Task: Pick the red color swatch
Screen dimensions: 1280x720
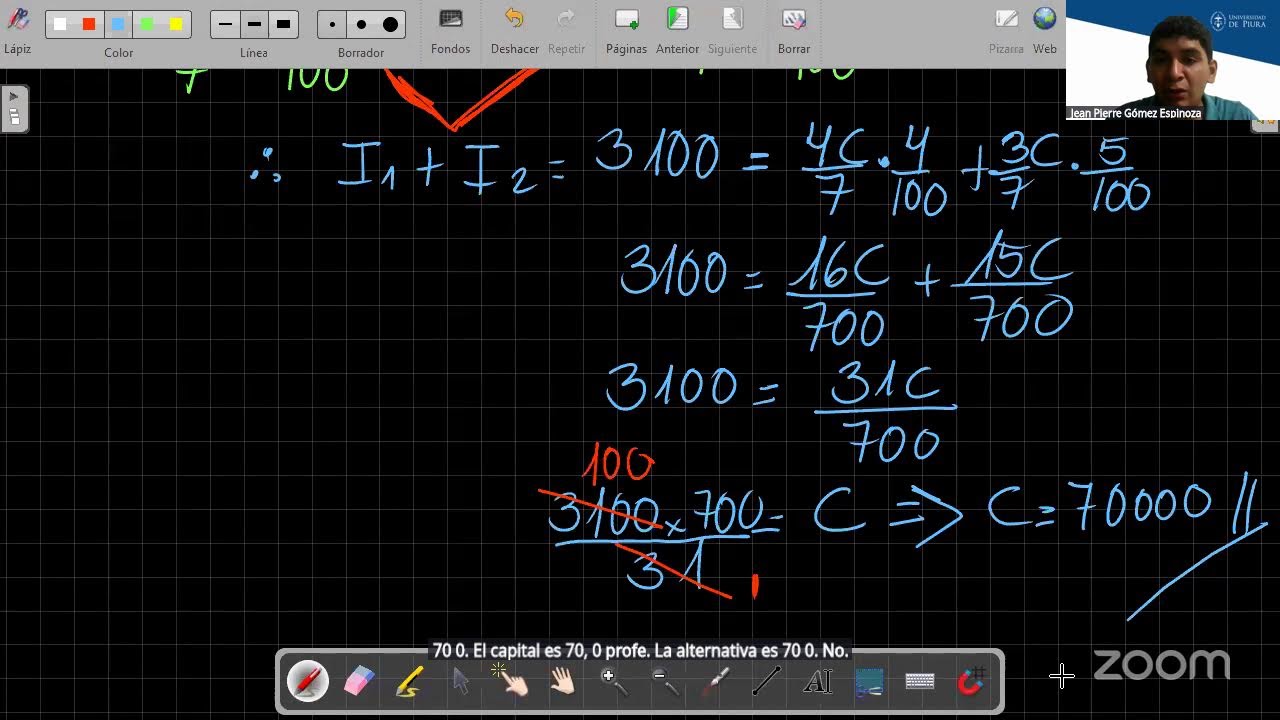Action: [x=89, y=24]
